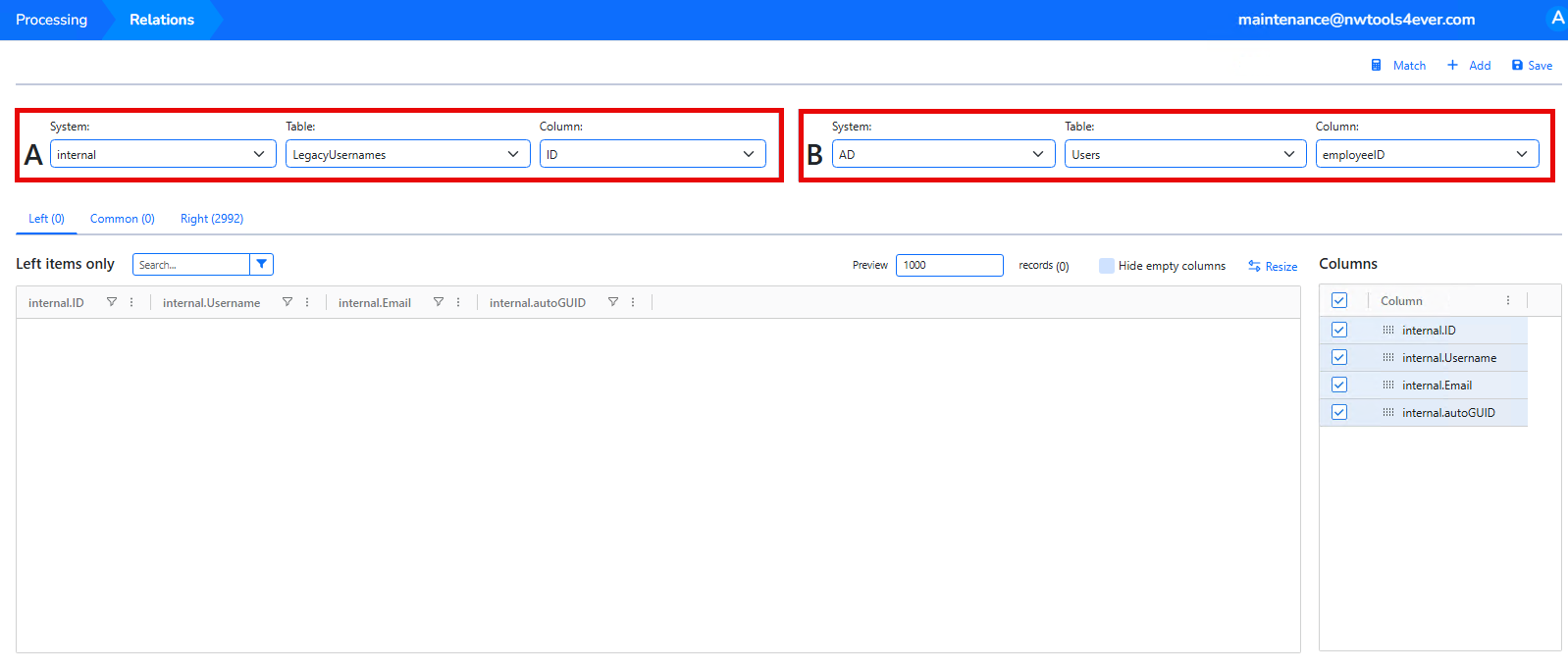Open filter for internal.autoGUID column
1568x670 pixels.
(613, 302)
